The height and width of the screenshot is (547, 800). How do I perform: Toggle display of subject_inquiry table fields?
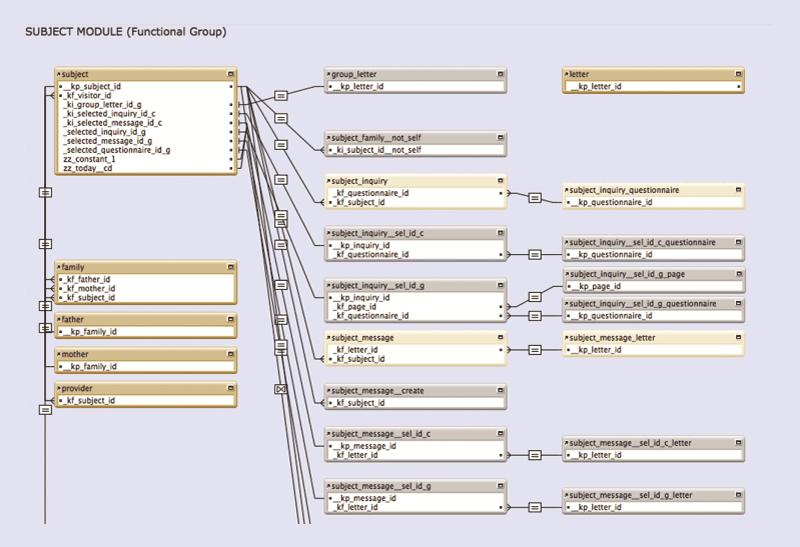coord(501,181)
